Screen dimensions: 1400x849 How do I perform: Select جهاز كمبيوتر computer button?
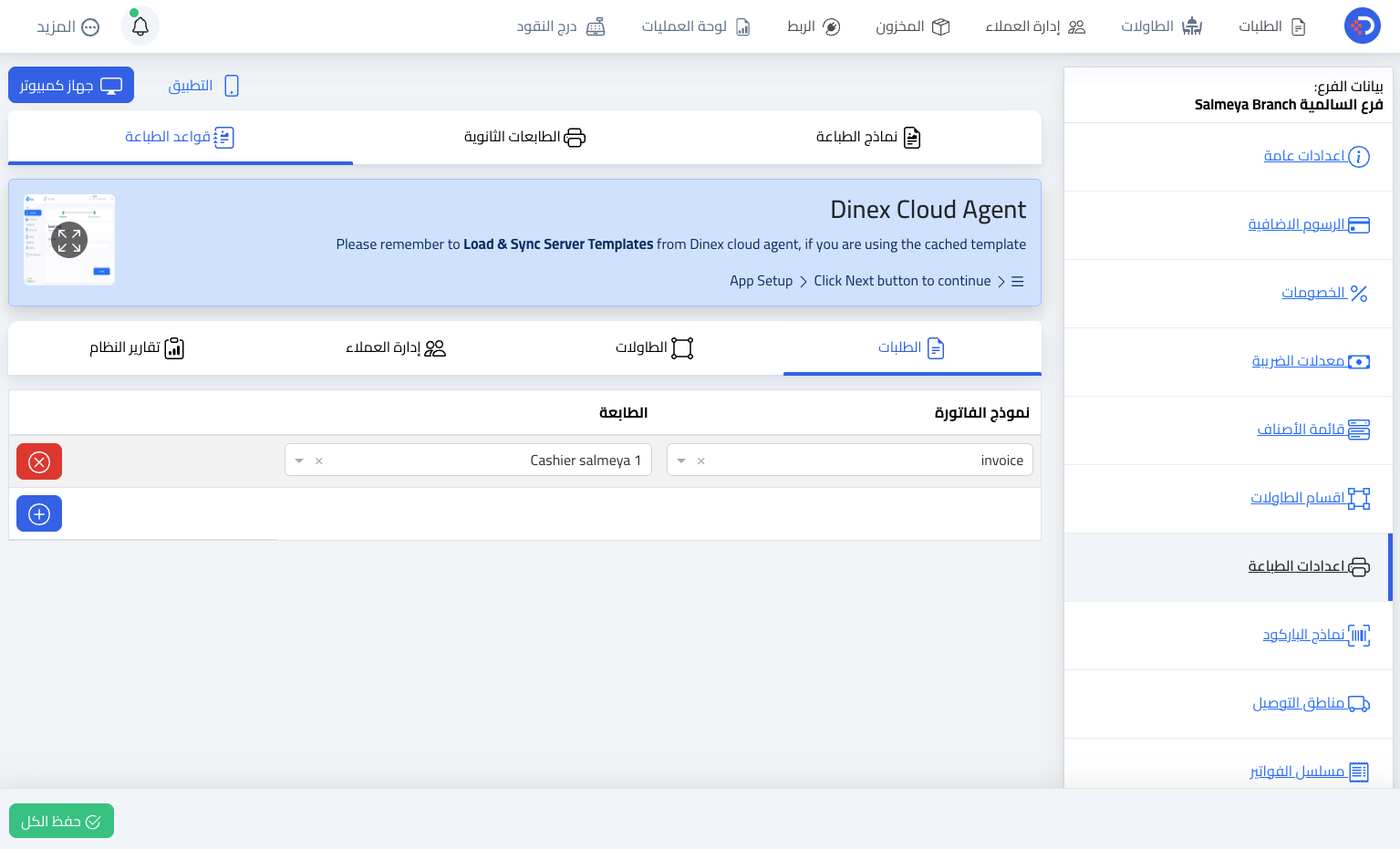click(71, 85)
